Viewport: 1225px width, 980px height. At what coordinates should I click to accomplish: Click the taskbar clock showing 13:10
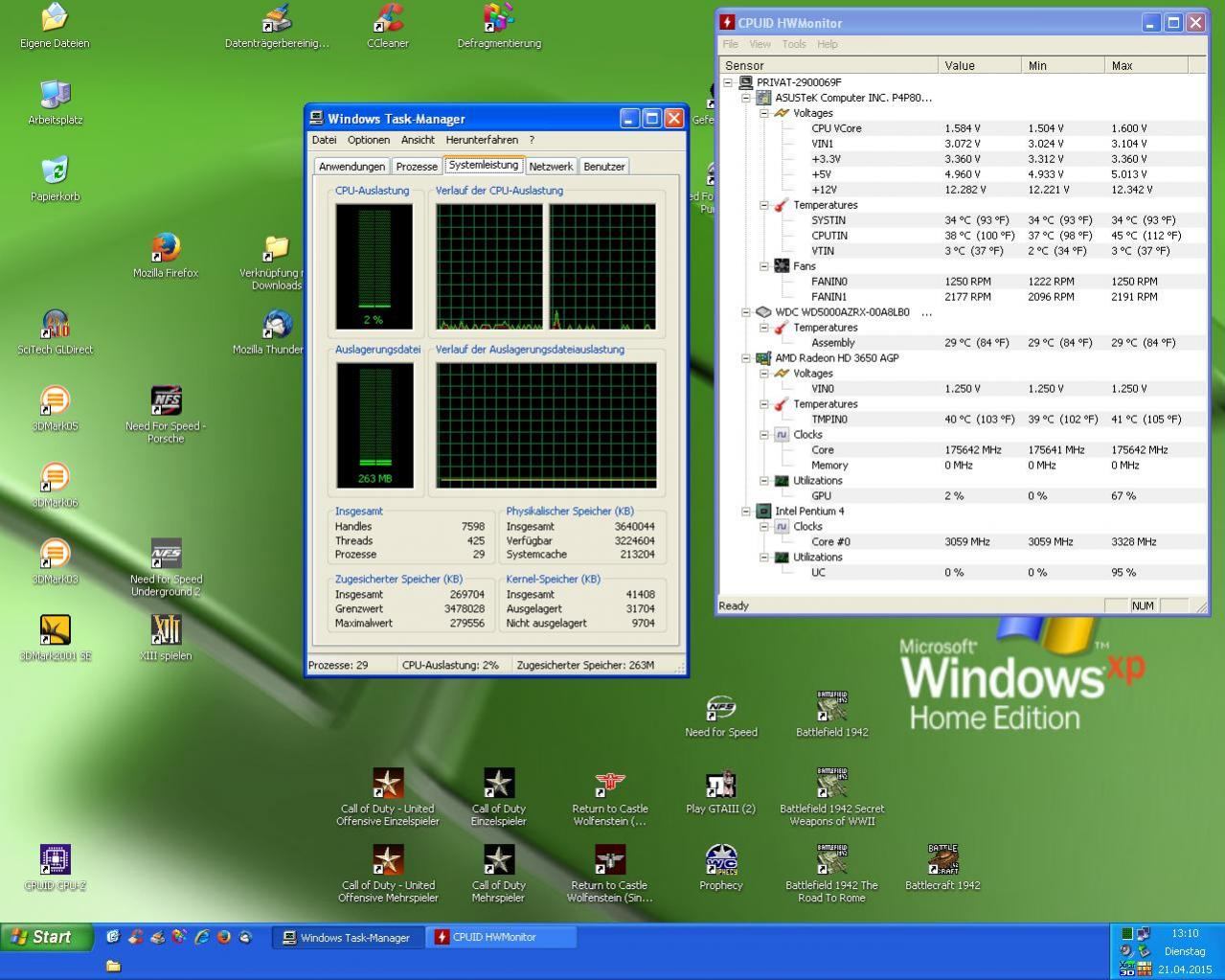pyautogui.click(x=1185, y=933)
